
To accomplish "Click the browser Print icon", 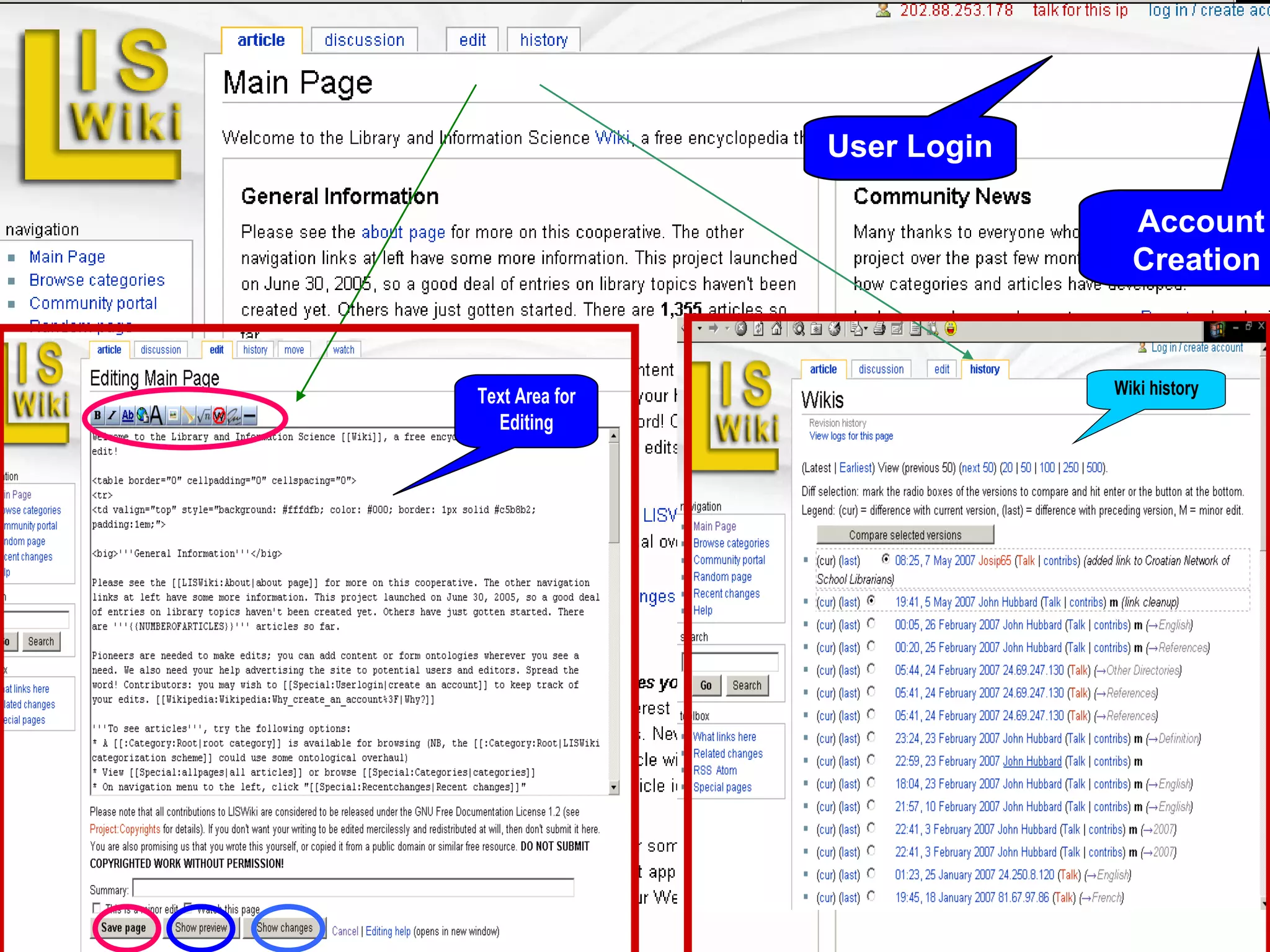I will pos(879,328).
